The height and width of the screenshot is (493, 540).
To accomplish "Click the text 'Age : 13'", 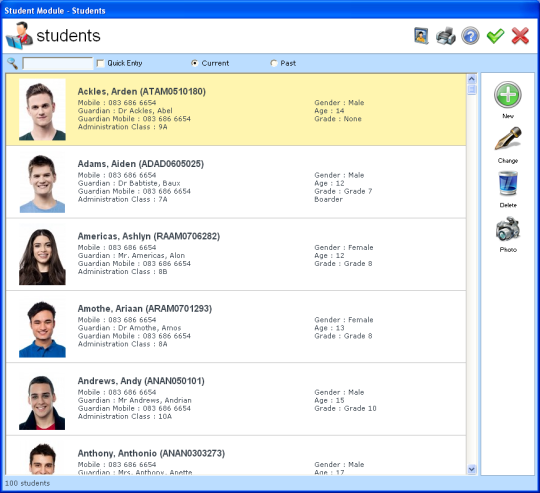I will pyautogui.click(x=329, y=328).
